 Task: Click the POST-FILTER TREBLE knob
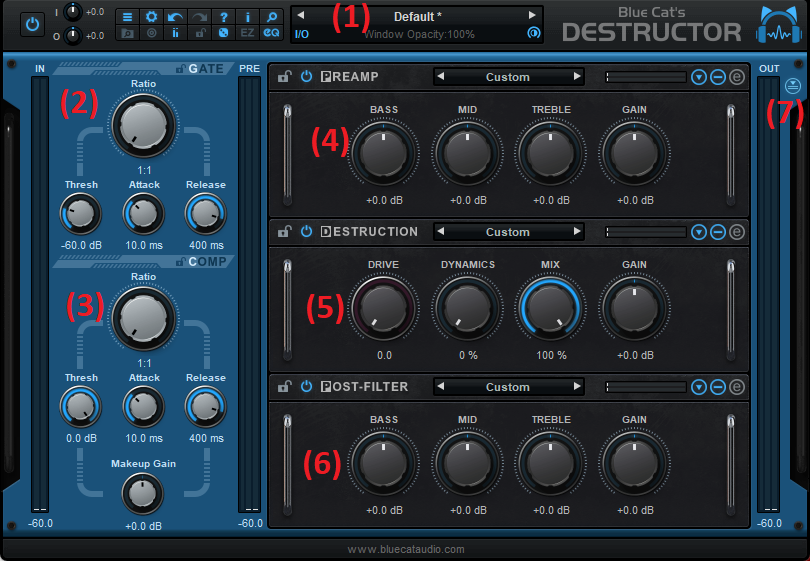click(551, 463)
